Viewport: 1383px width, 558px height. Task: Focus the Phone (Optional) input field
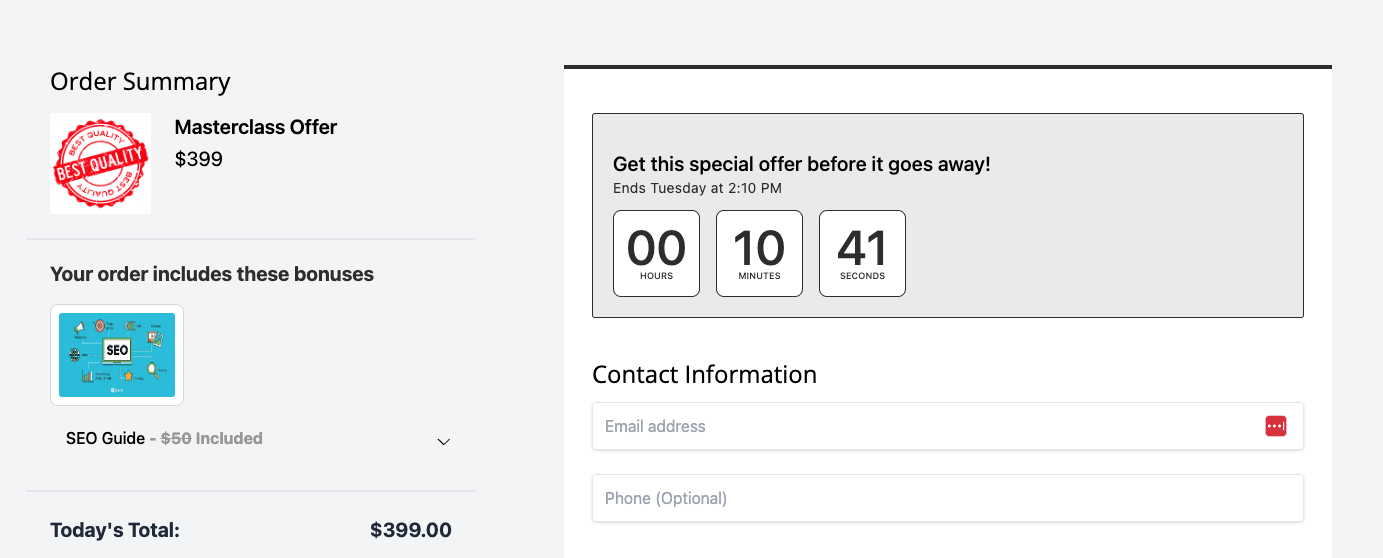pos(947,498)
